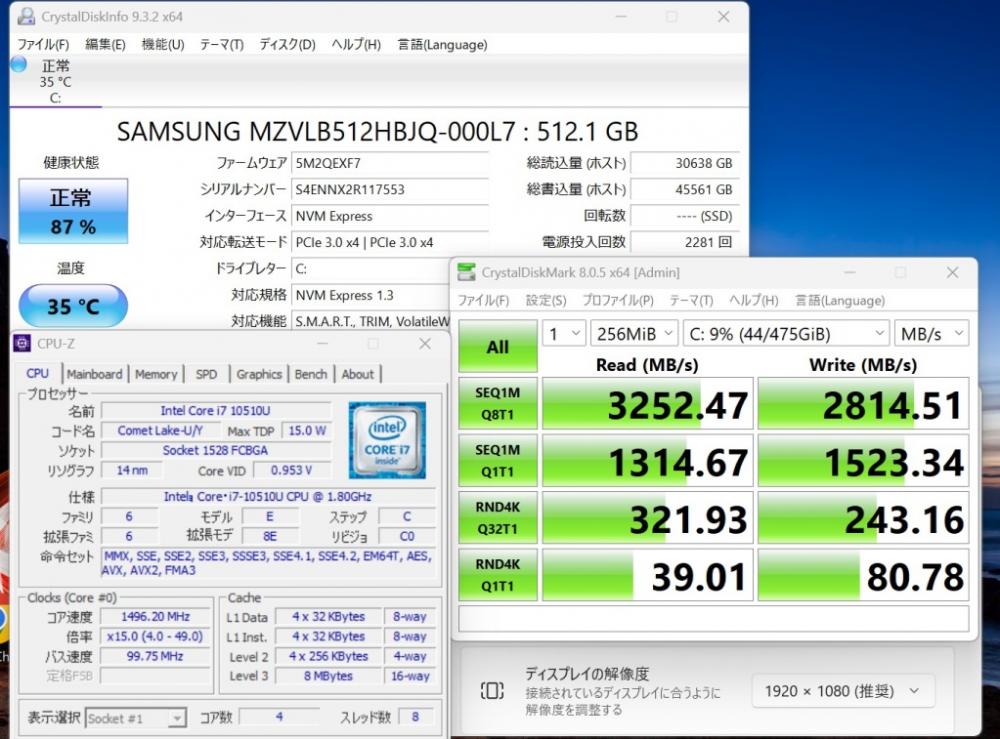Open 設定(S) menu in CrystalDiskMark
Screen dimensions: 1000x739
546,300
